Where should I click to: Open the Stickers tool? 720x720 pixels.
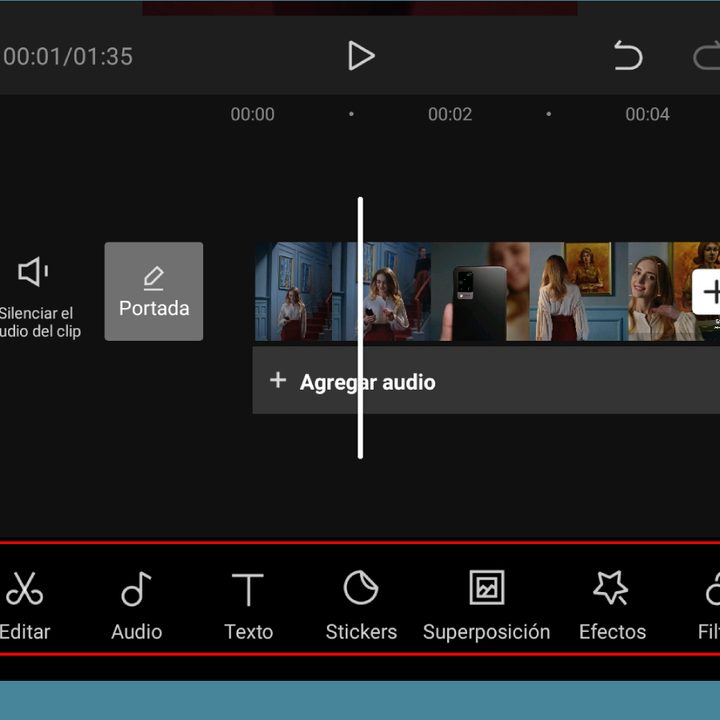click(x=361, y=605)
